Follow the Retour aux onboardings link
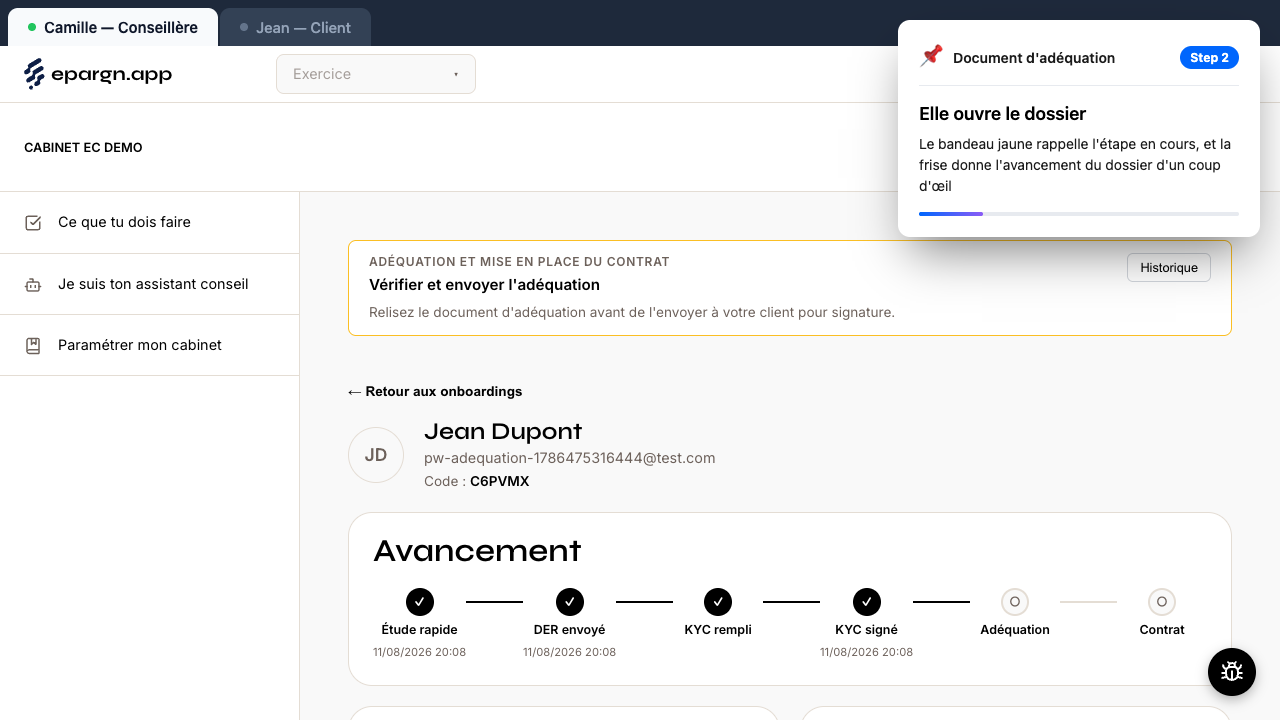 pos(435,392)
